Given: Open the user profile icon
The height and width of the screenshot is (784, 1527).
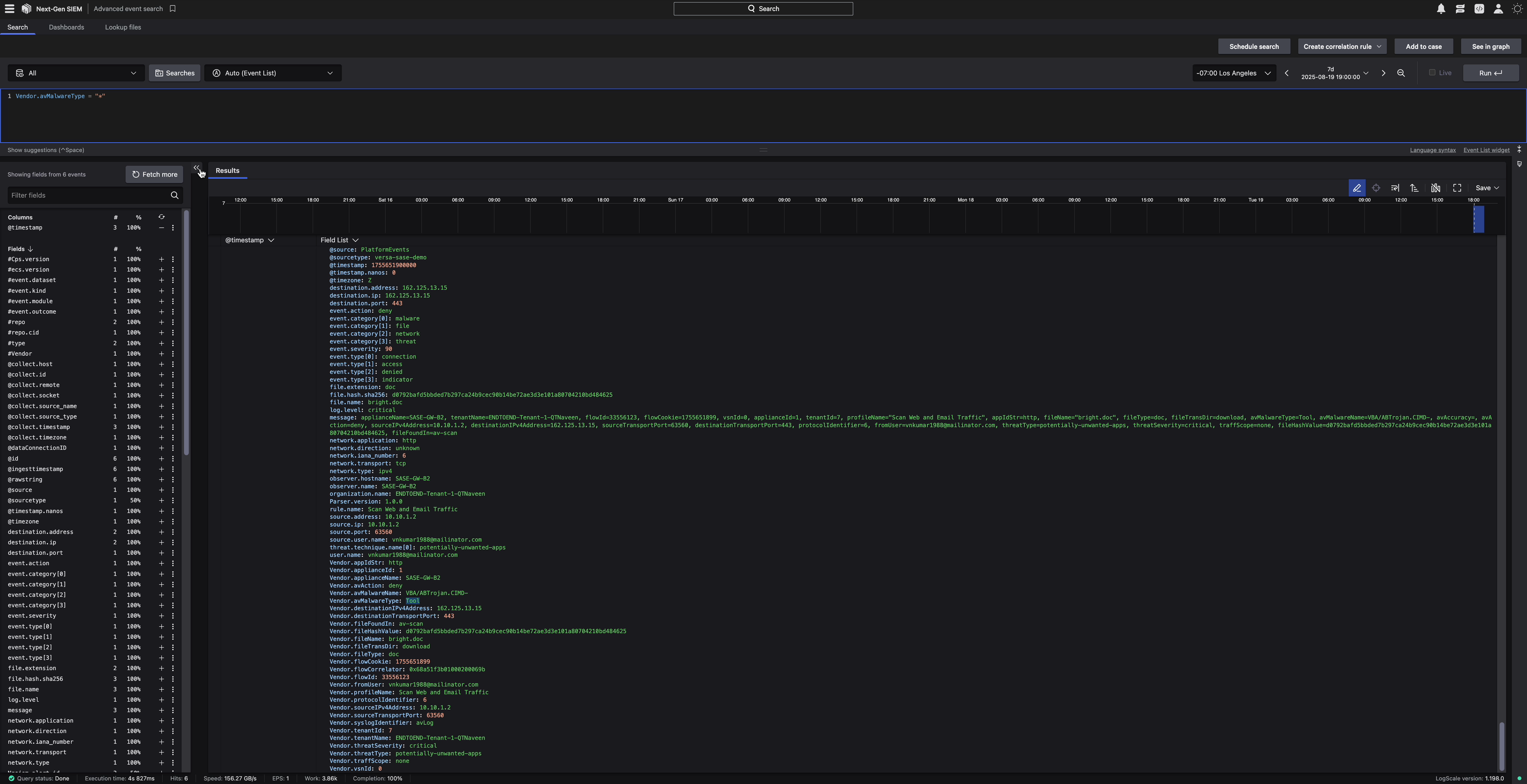Looking at the screenshot, I should 1498,9.
